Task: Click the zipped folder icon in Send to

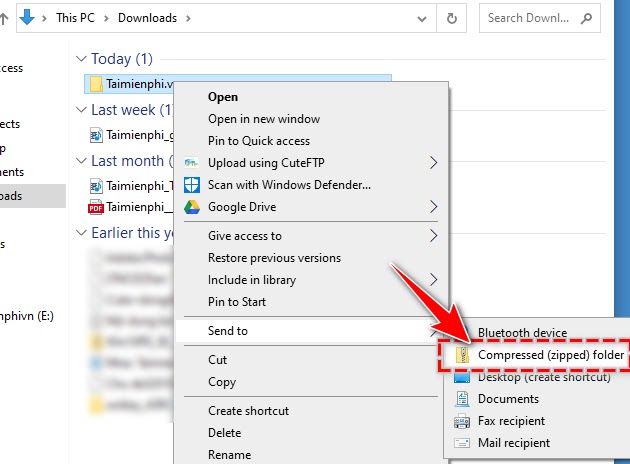Action: (461, 356)
